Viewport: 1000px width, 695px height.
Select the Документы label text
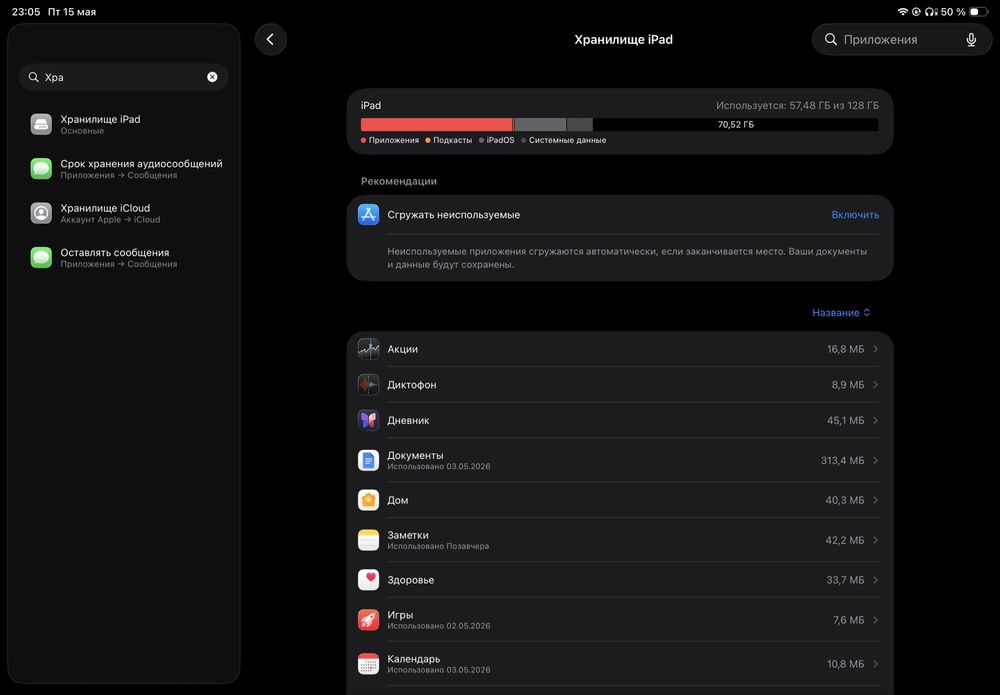tap(415, 455)
